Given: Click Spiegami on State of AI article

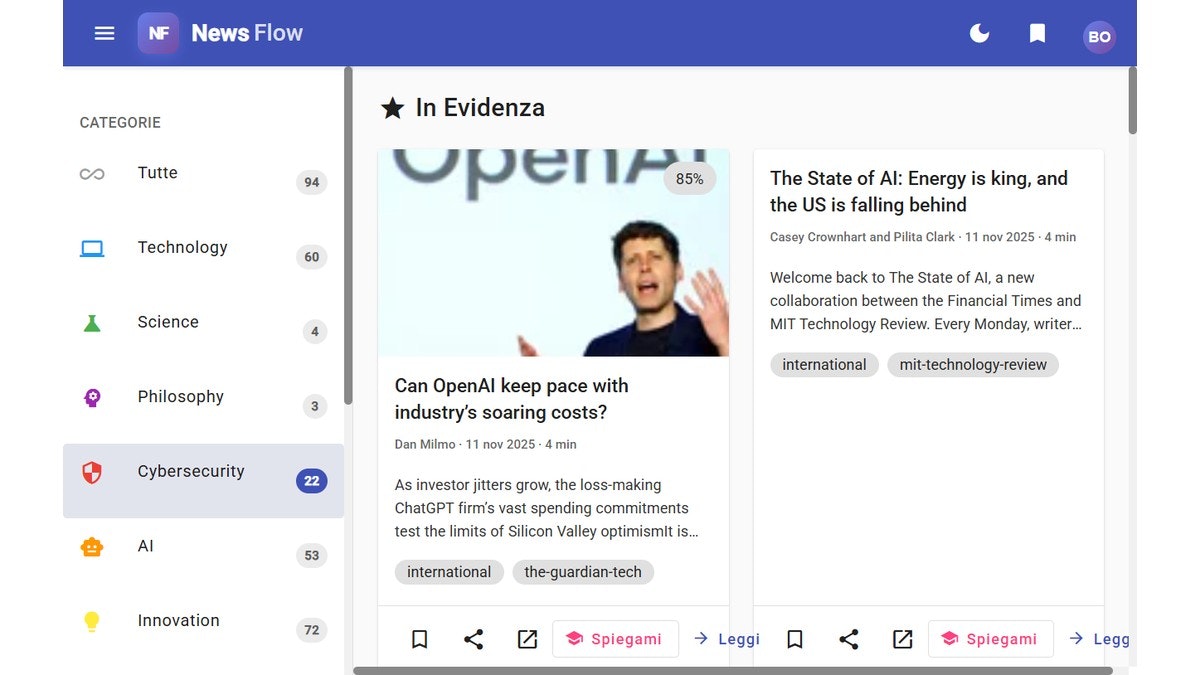Looking at the screenshot, I should point(990,639).
